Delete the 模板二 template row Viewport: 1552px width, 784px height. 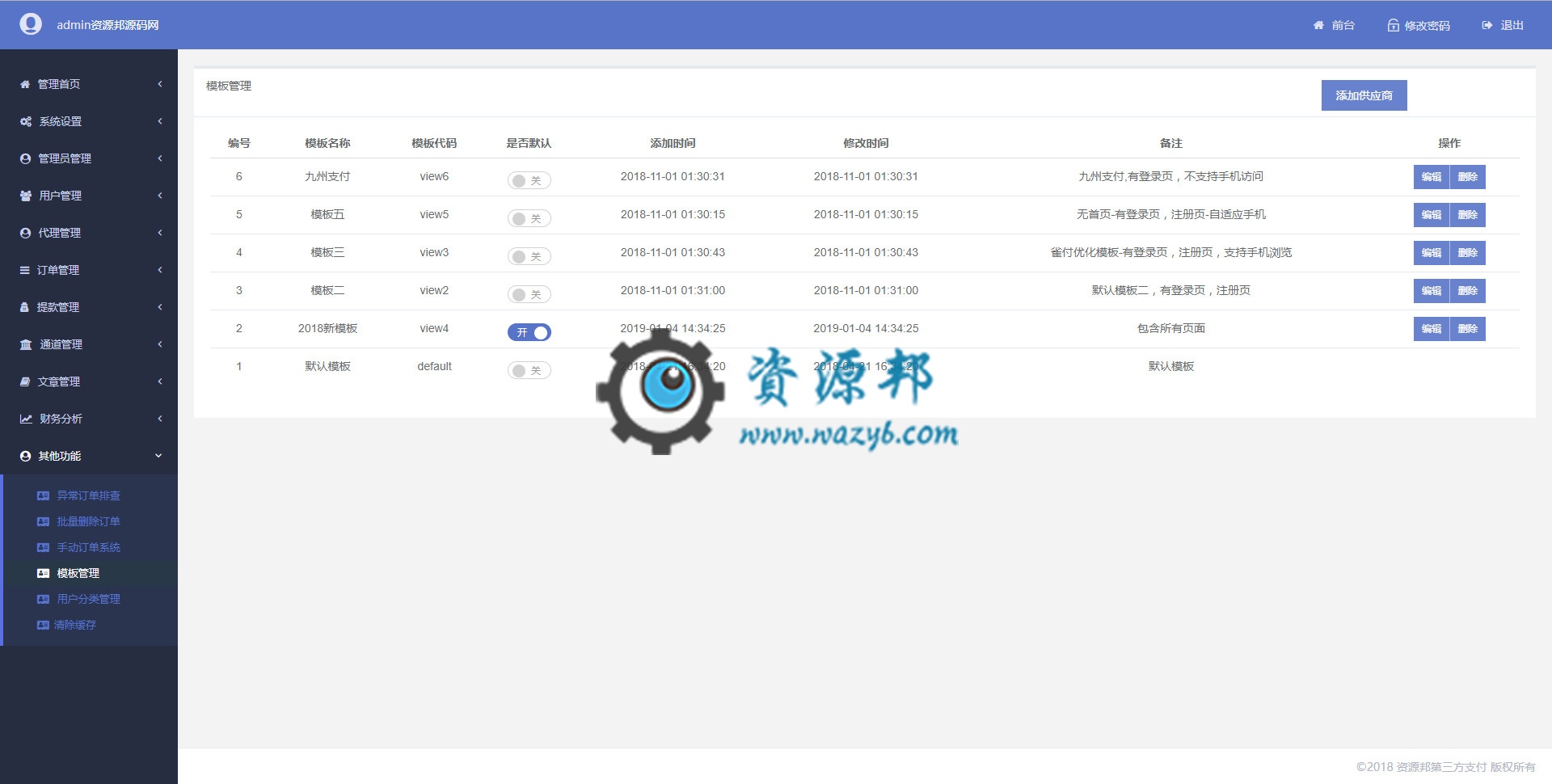1467,291
